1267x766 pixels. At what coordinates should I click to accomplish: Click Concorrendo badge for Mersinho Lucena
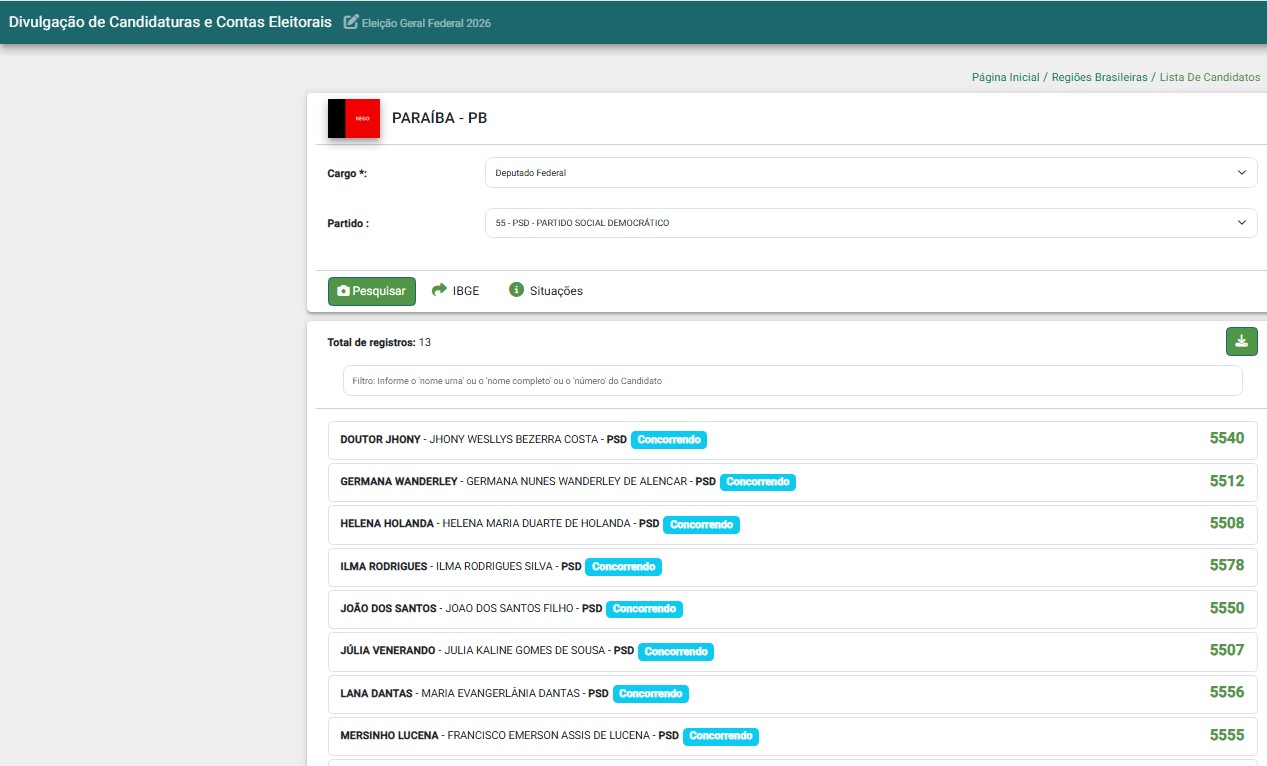tap(721, 735)
